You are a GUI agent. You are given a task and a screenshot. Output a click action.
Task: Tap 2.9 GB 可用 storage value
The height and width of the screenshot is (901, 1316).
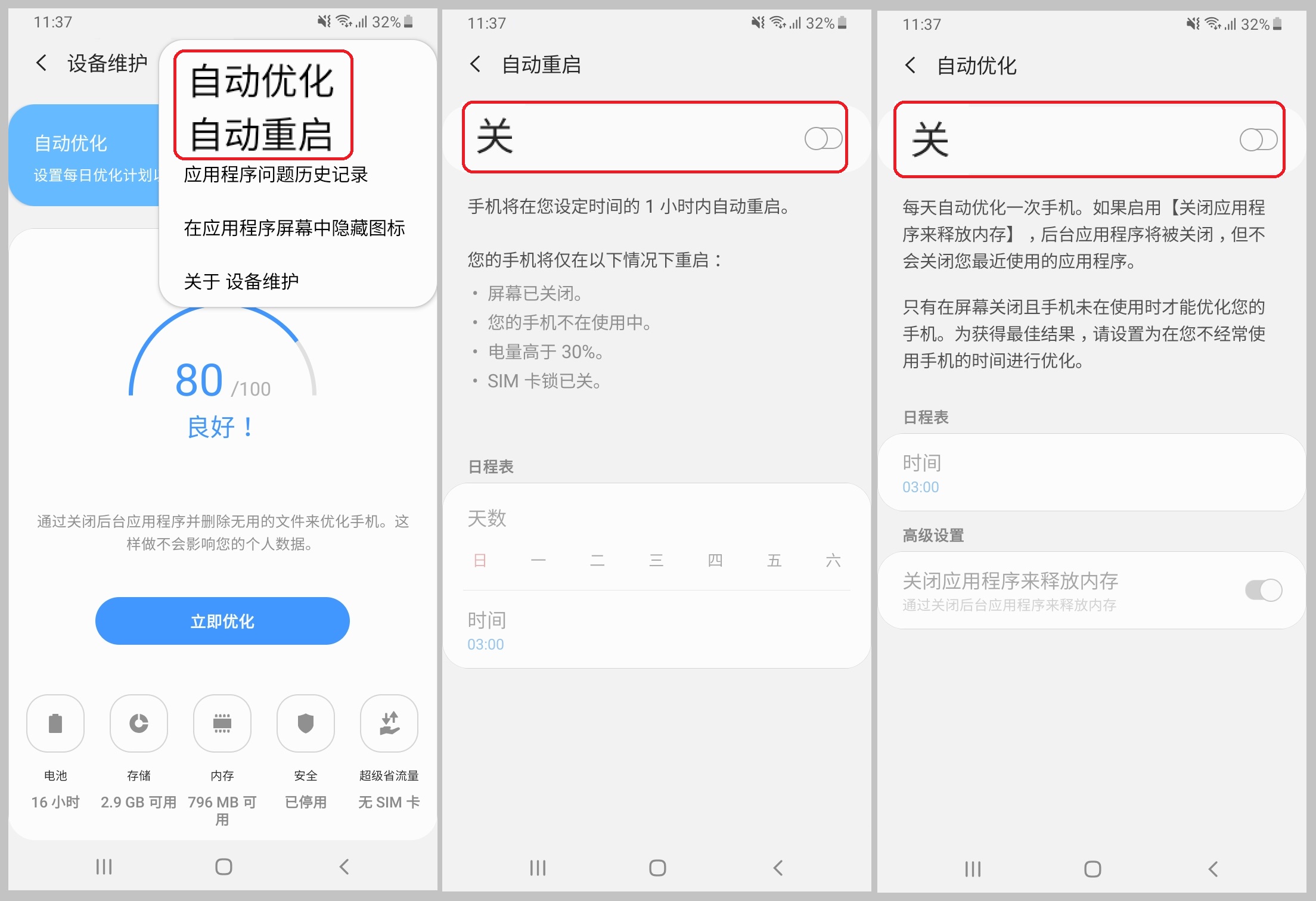[139, 802]
